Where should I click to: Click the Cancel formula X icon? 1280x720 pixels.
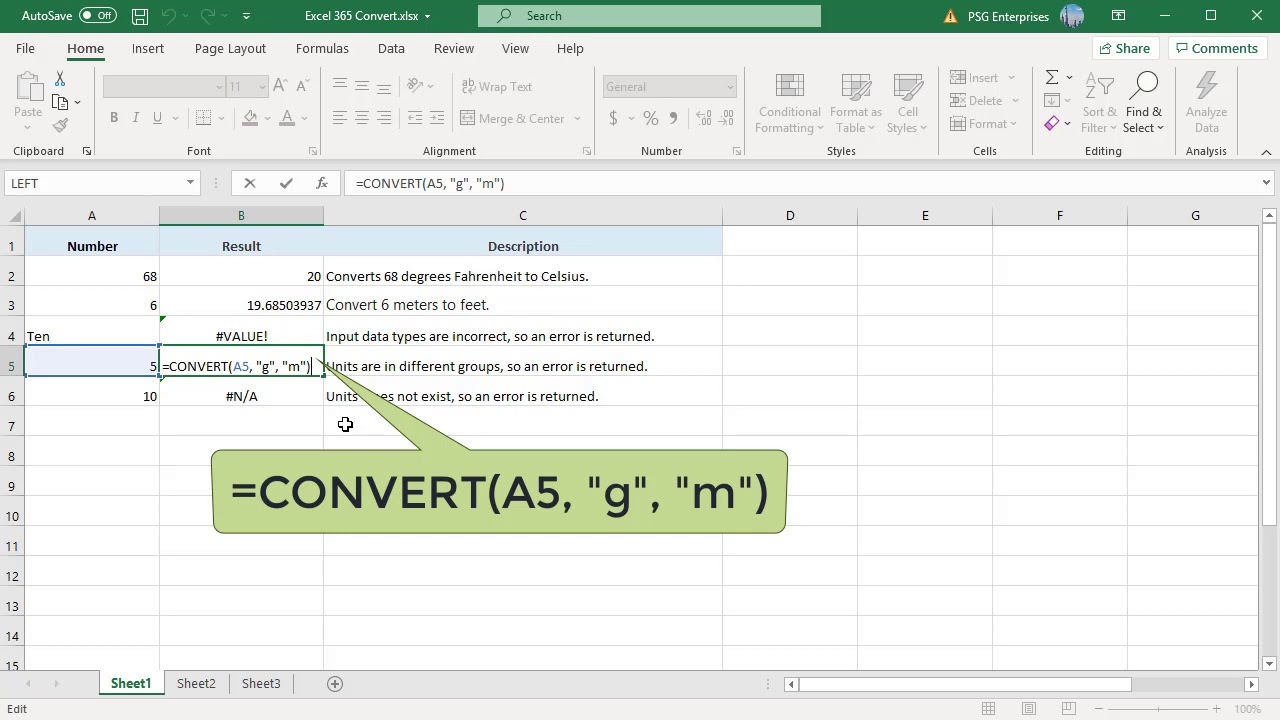click(250, 183)
